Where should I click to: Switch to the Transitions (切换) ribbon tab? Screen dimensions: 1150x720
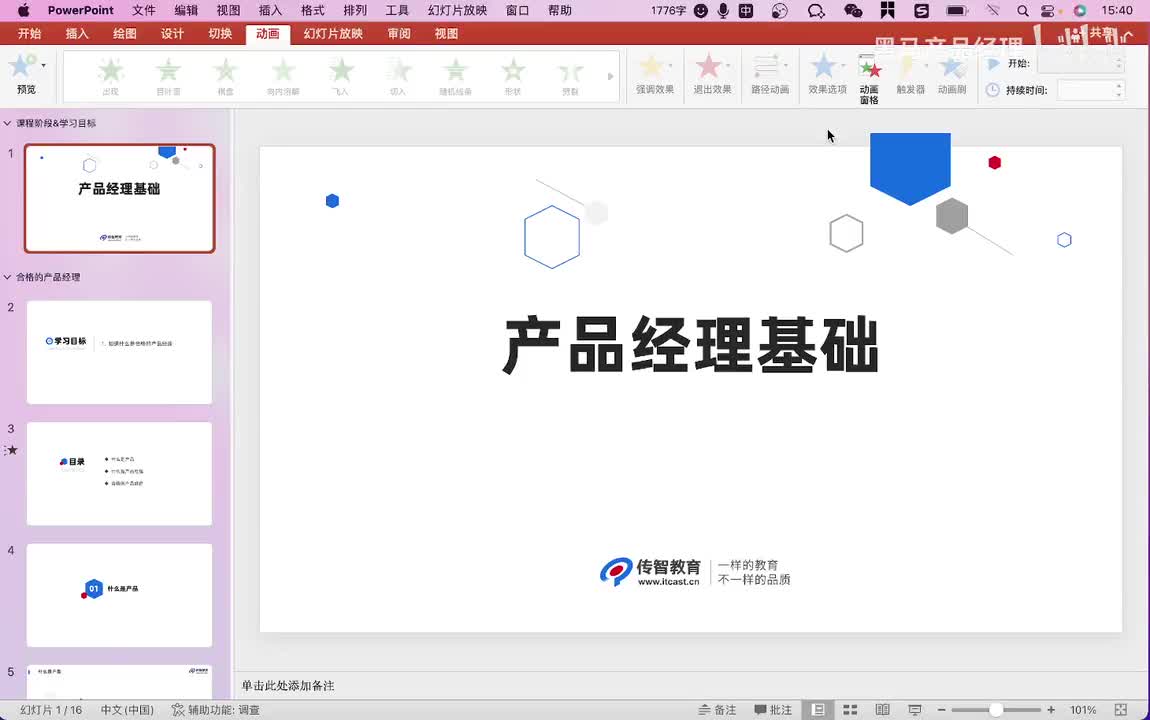pos(220,34)
